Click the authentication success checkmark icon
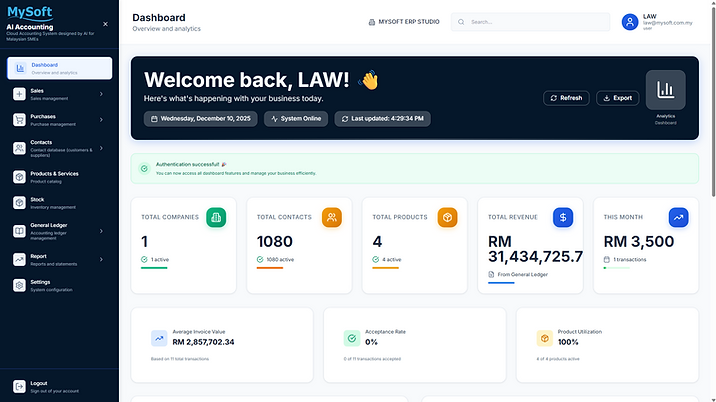This screenshot has height=402, width=716. click(x=144, y=169)
